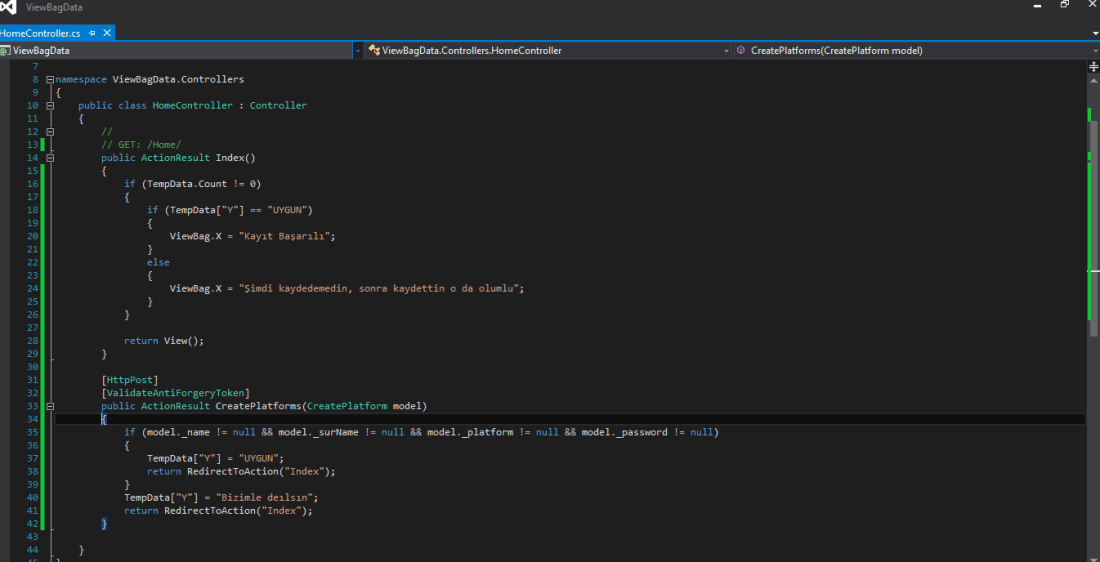Collapse the Index() method region
This screenshot has width=1100, height=562.
coord(50,158)
